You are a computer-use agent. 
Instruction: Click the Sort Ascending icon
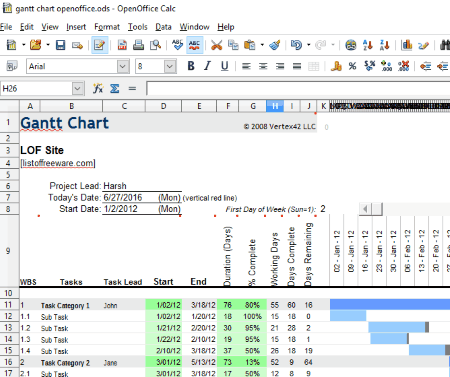[x=368, y=45]
